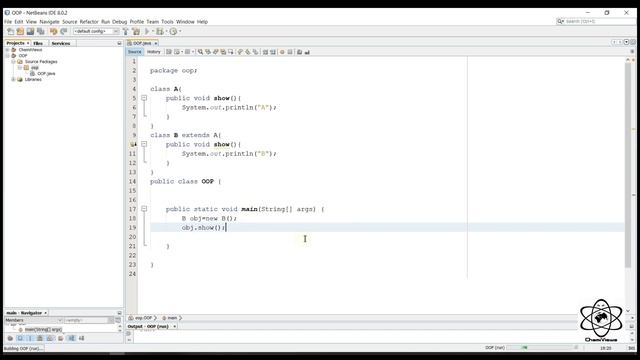Click the Clean and Build Project icon
This screenshot has width=640, height=360.
pyautogui.click(x=136, y=31)
